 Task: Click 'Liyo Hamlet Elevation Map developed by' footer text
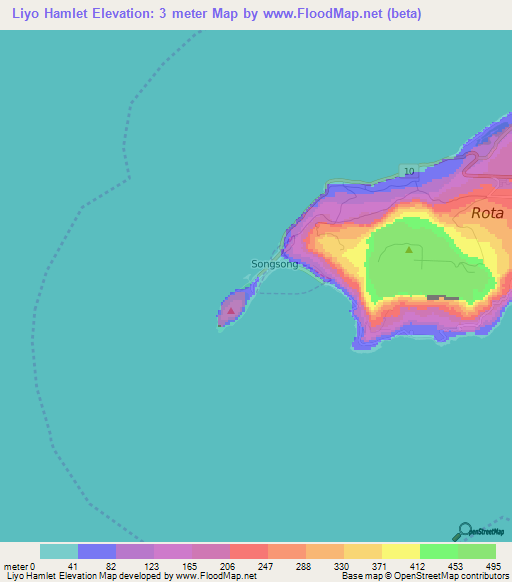90,576
